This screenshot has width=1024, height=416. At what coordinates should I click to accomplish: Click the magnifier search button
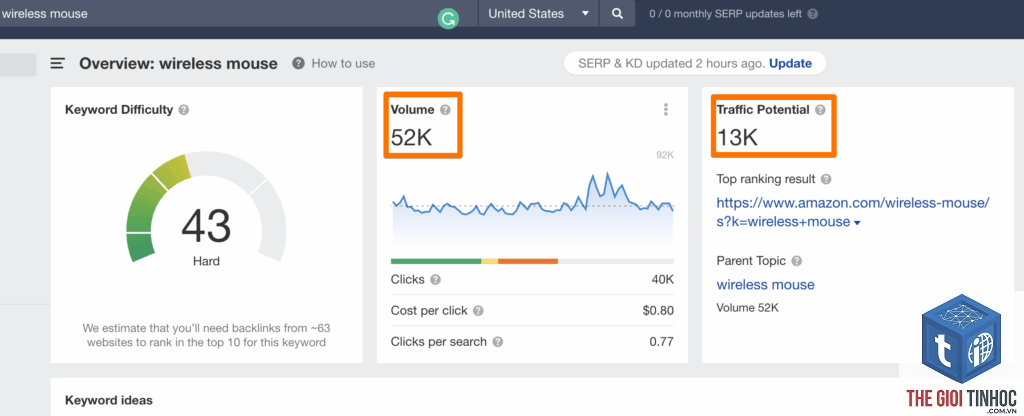pos(617,13)
